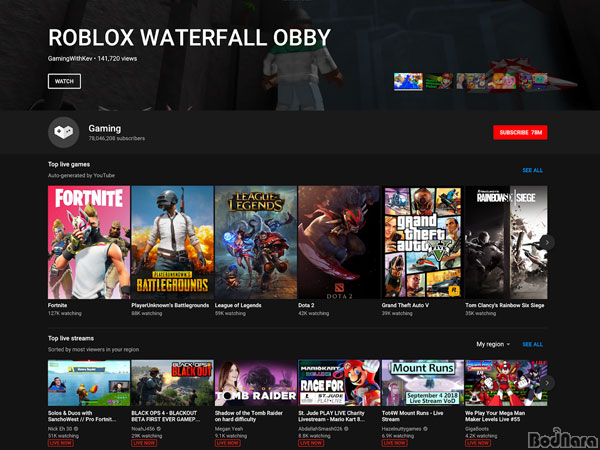Open the Tomb Raider stream thumbnail

tap(256, 383)
